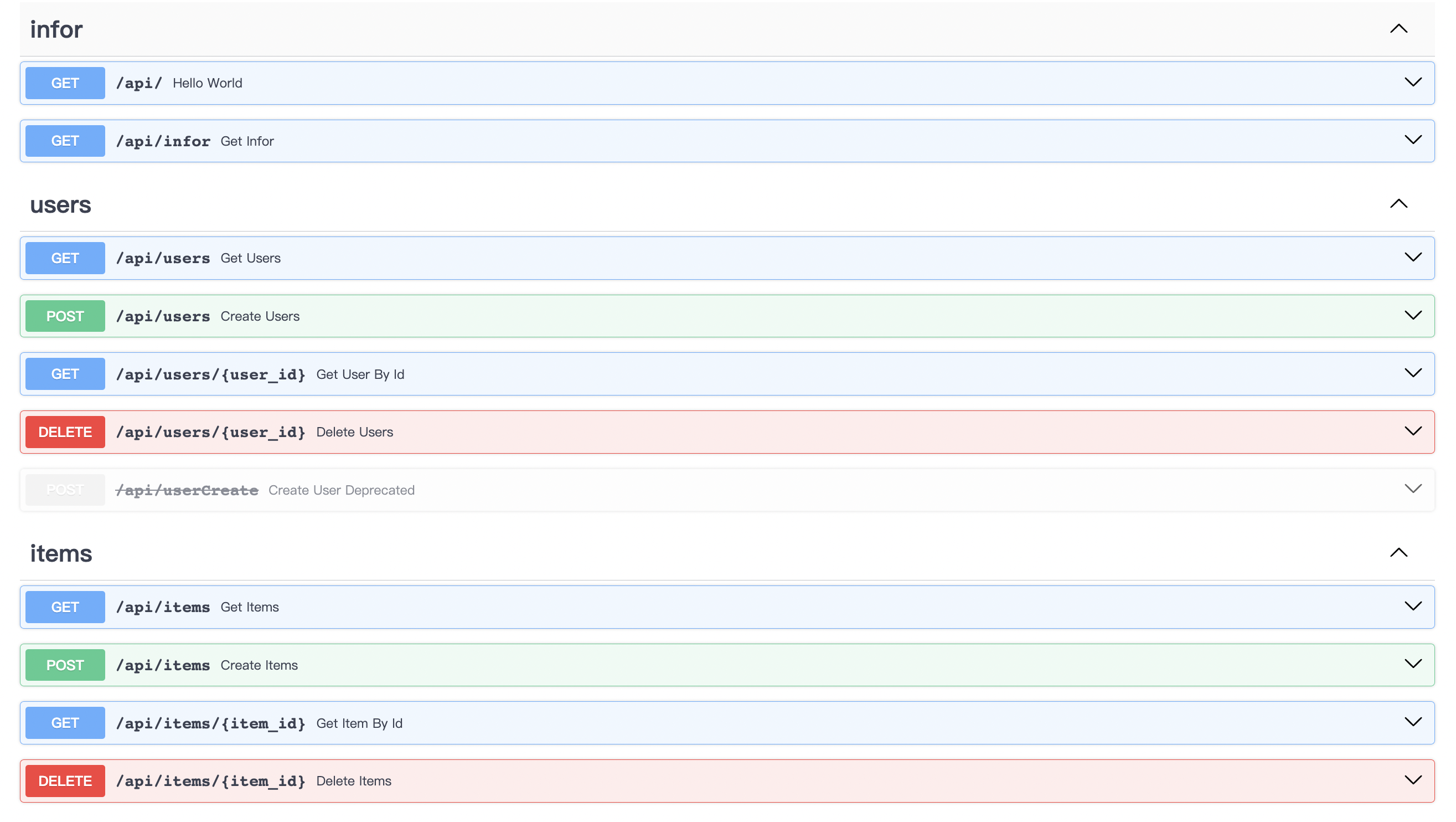Viewport: 1456px width, 822px height.
Task: Collapse the items section with its chevron
Action: [1398, 552]
